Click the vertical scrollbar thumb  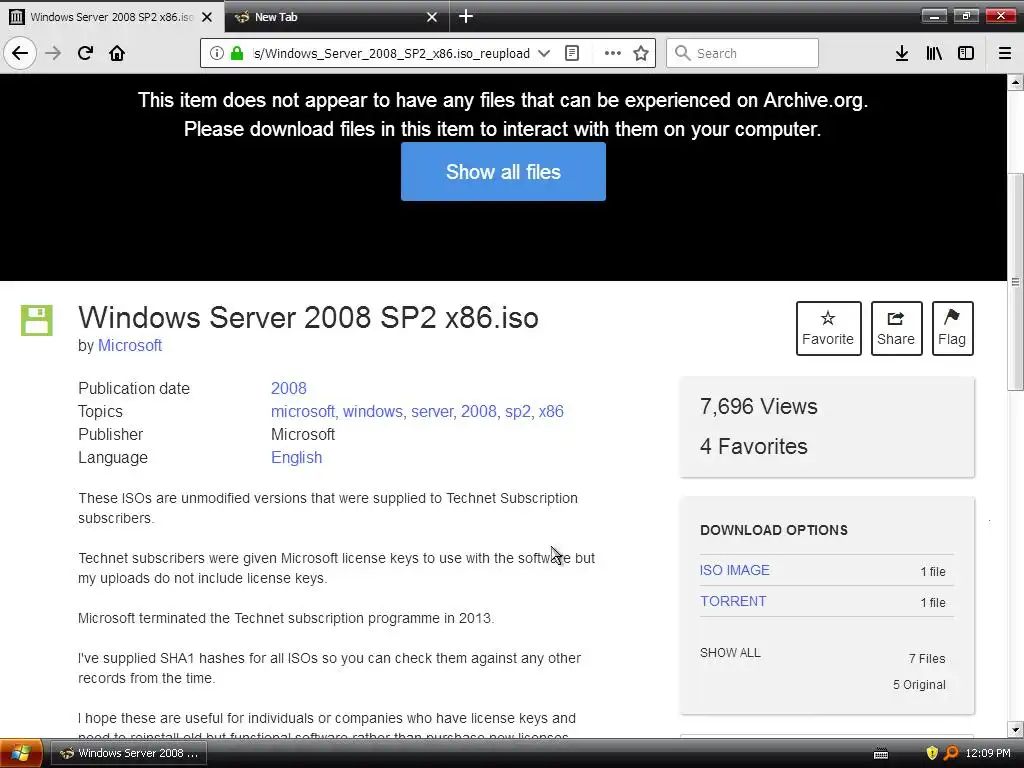point(1015,281)
